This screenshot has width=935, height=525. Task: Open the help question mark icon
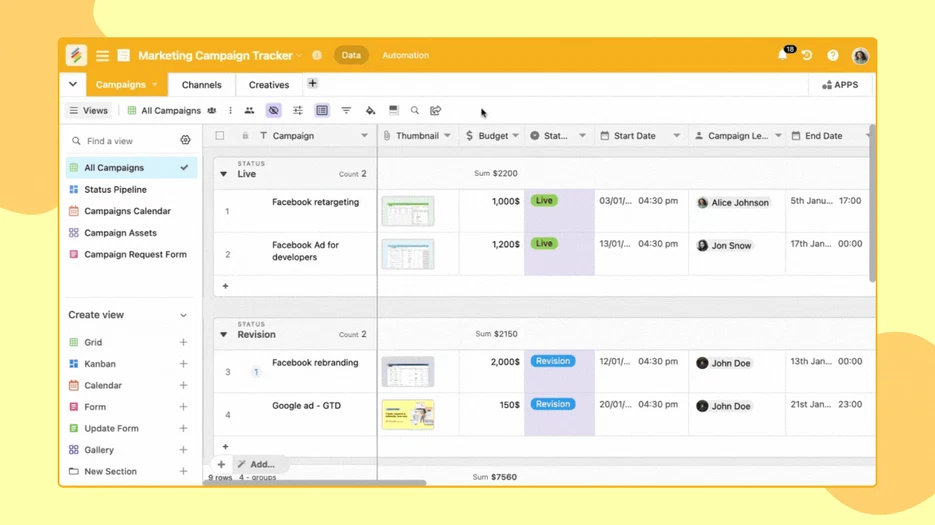pos(833,56)
